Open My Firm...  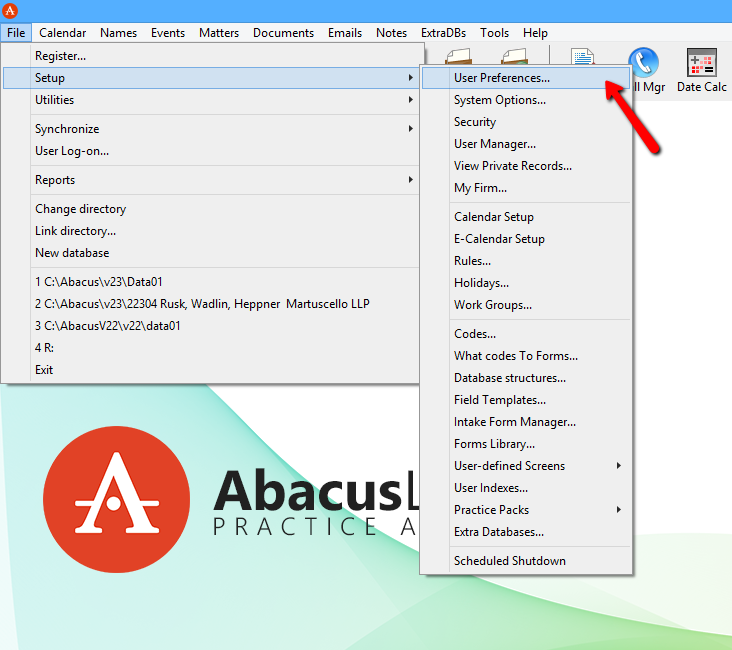526,188
